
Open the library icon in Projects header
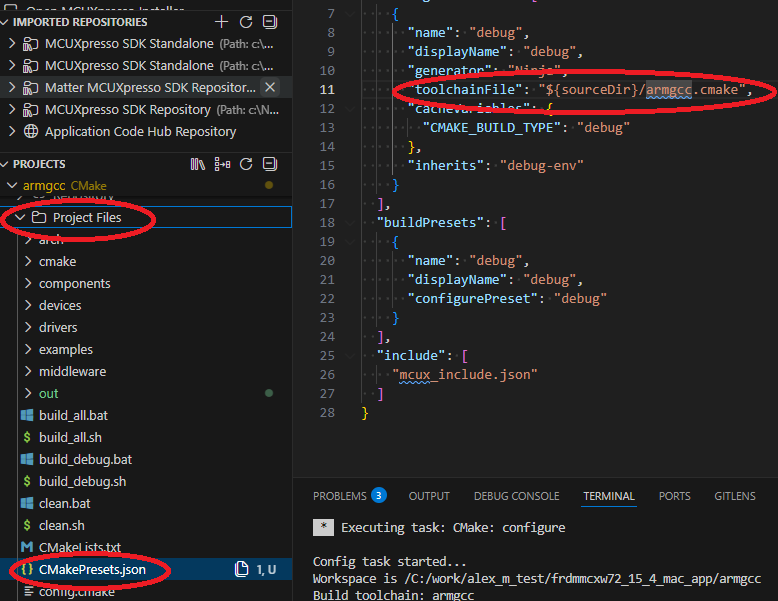pyautogui.click(x=197, y=164)
